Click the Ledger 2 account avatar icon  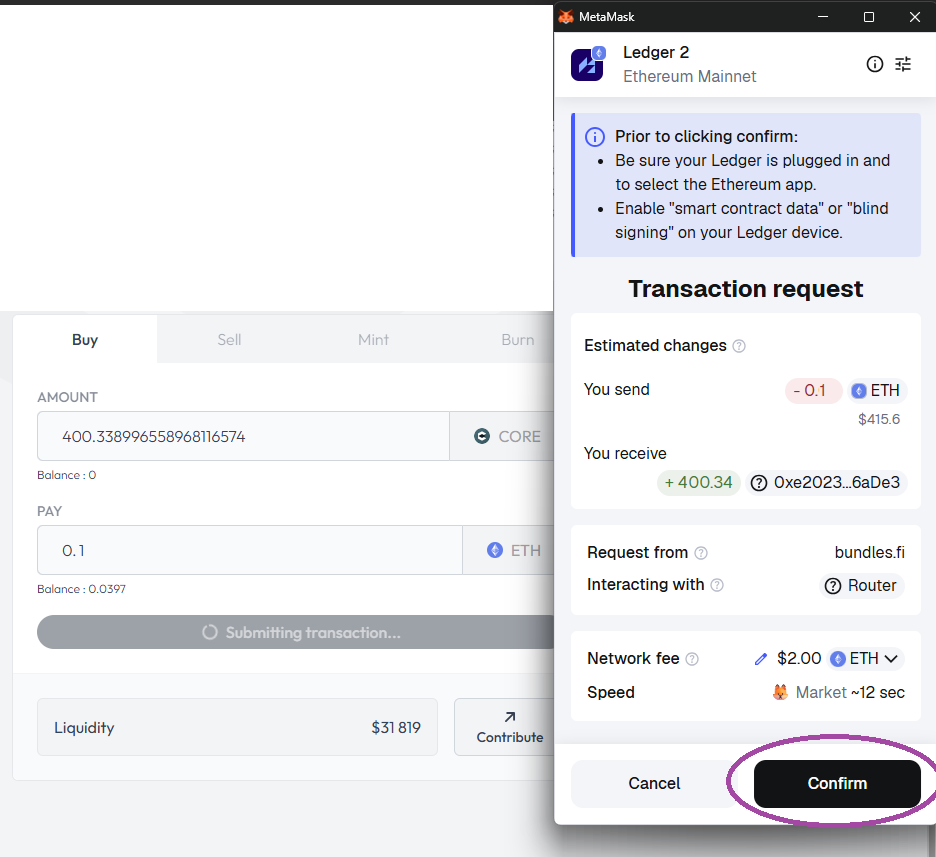pyautogui.click(x=588, y=64)
